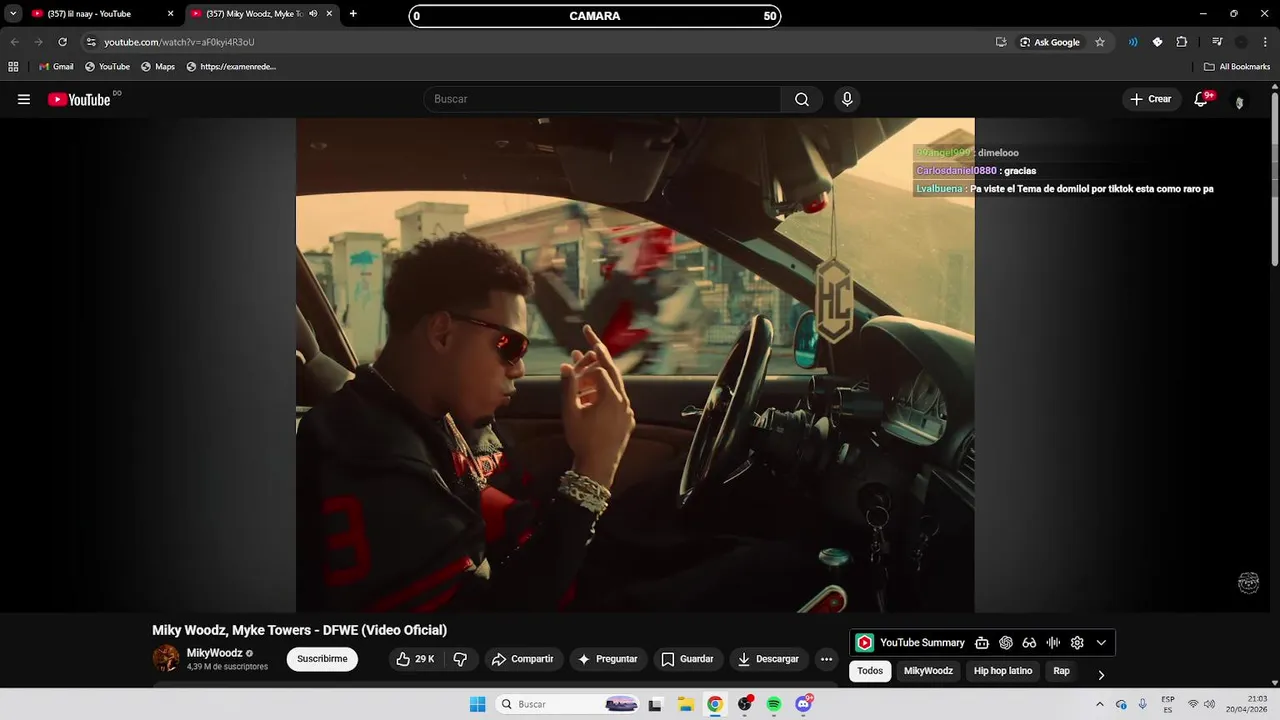Focus the YouTube Buscar search field
Screen dimensions: 1280x720
(602, 99)
